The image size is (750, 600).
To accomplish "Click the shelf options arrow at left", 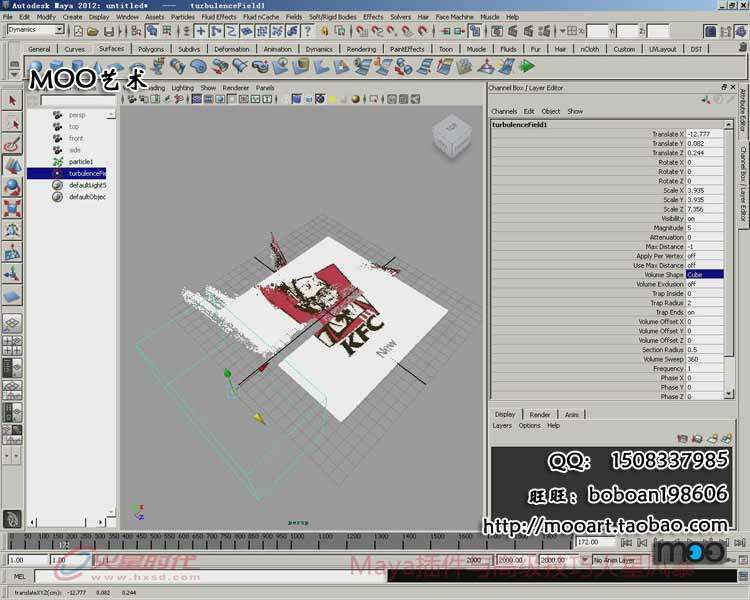I will [x=14, y=75].
